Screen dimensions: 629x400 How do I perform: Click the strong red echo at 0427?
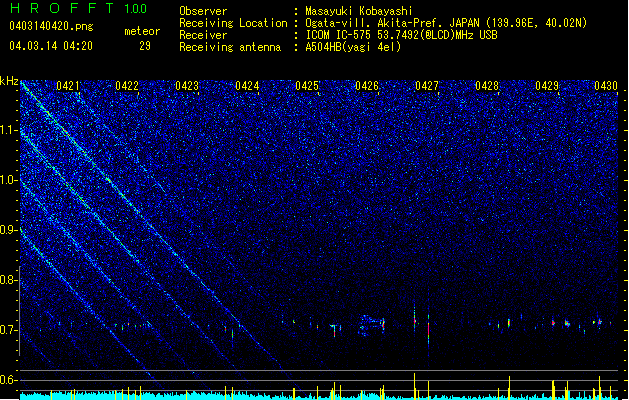click(x=428, y=330)
